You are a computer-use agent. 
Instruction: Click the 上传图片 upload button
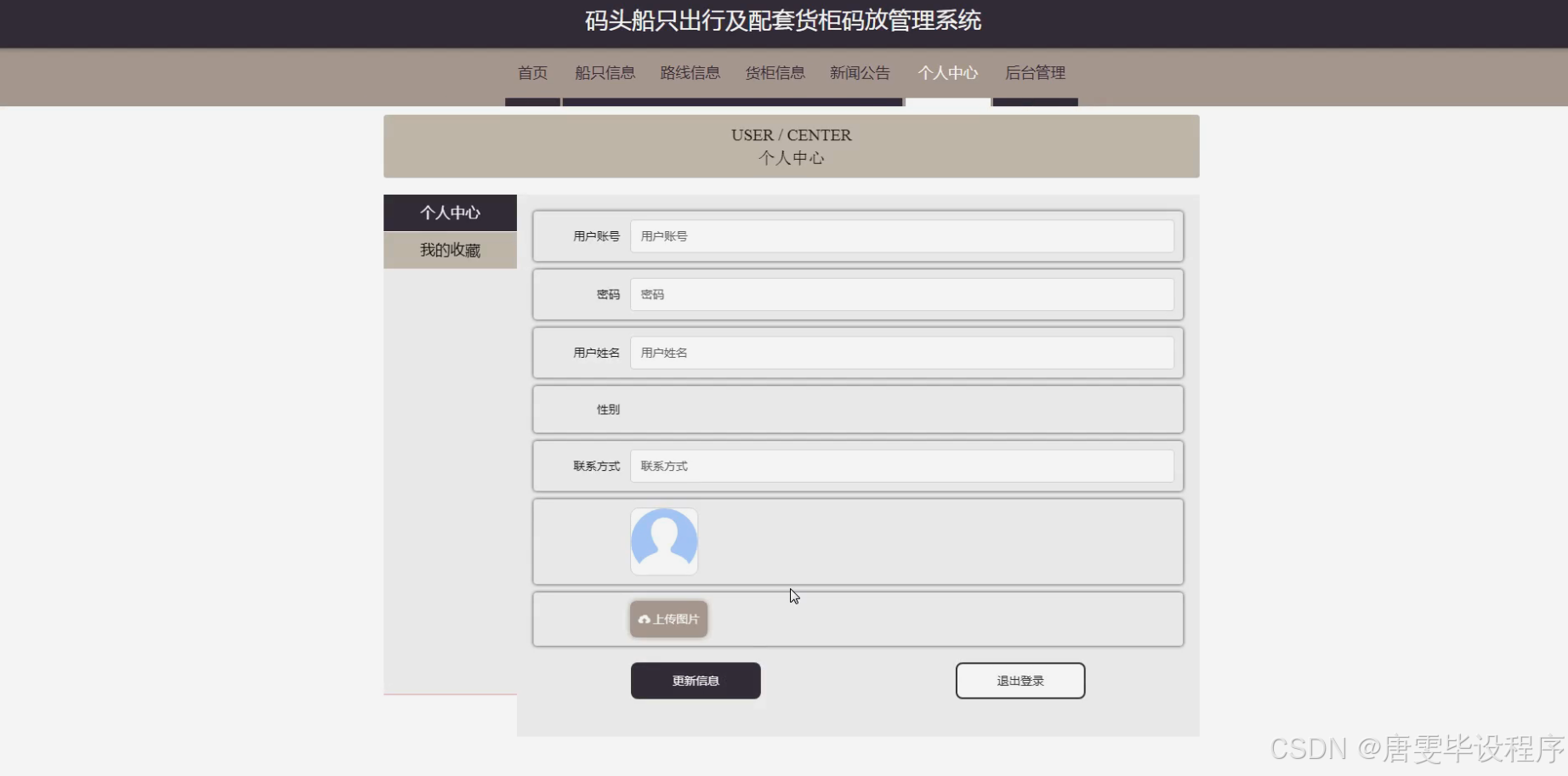pos(668,619)
